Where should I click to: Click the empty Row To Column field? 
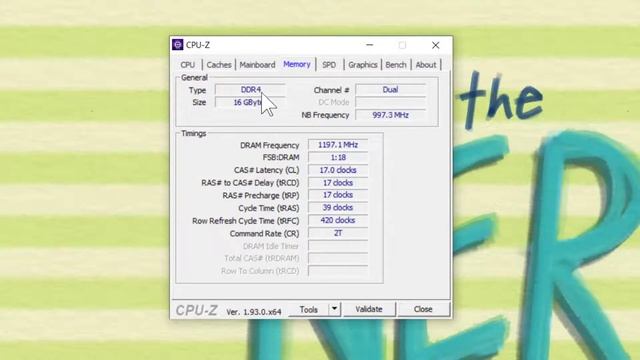[x=338, y=271]
